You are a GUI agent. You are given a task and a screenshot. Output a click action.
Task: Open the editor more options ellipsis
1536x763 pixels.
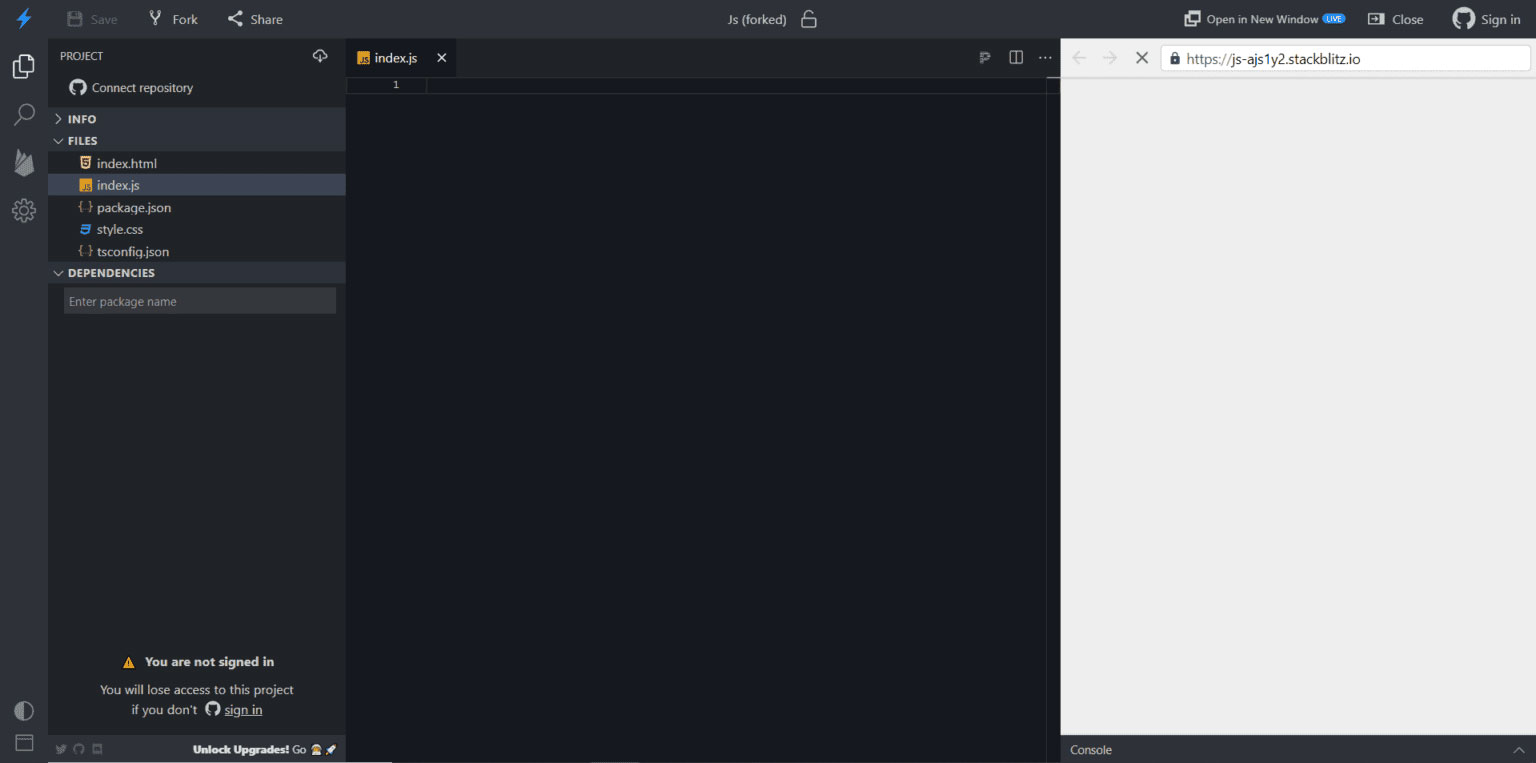click(x=1045, y=58)
